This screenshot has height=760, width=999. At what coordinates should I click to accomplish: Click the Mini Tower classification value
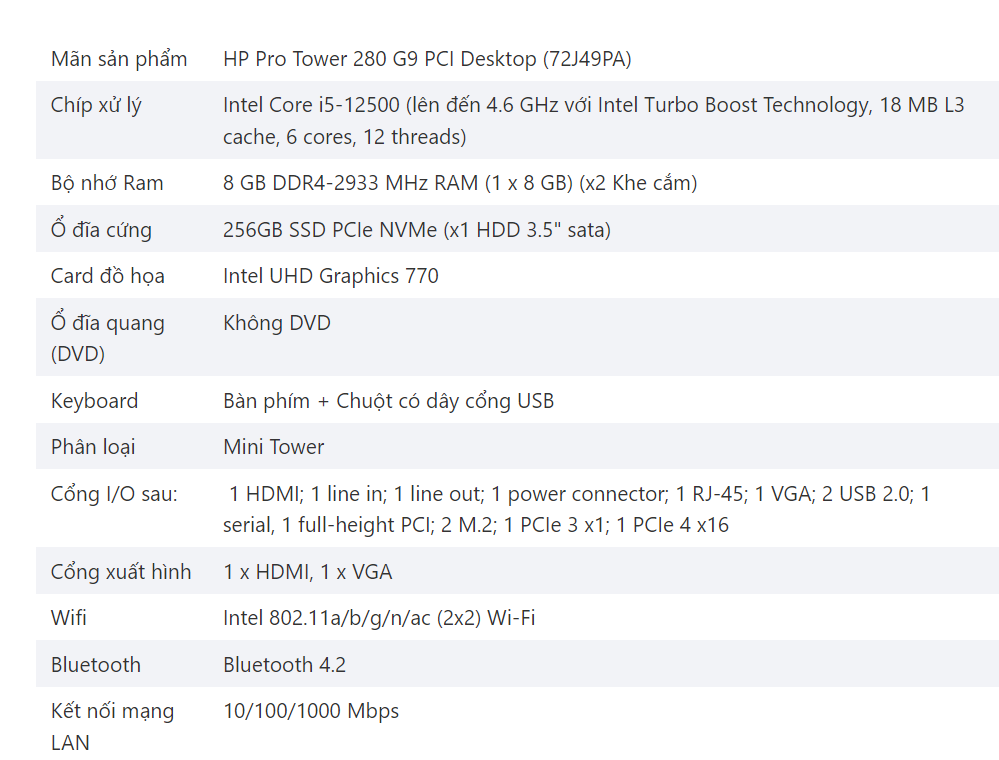[x=273, y=447]
